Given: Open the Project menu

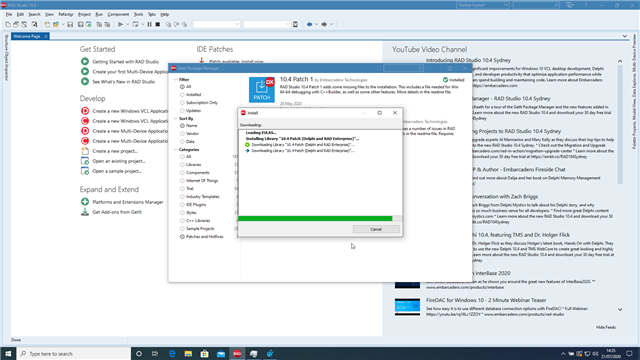Looking at the screenshot, I should coord(84,14).
